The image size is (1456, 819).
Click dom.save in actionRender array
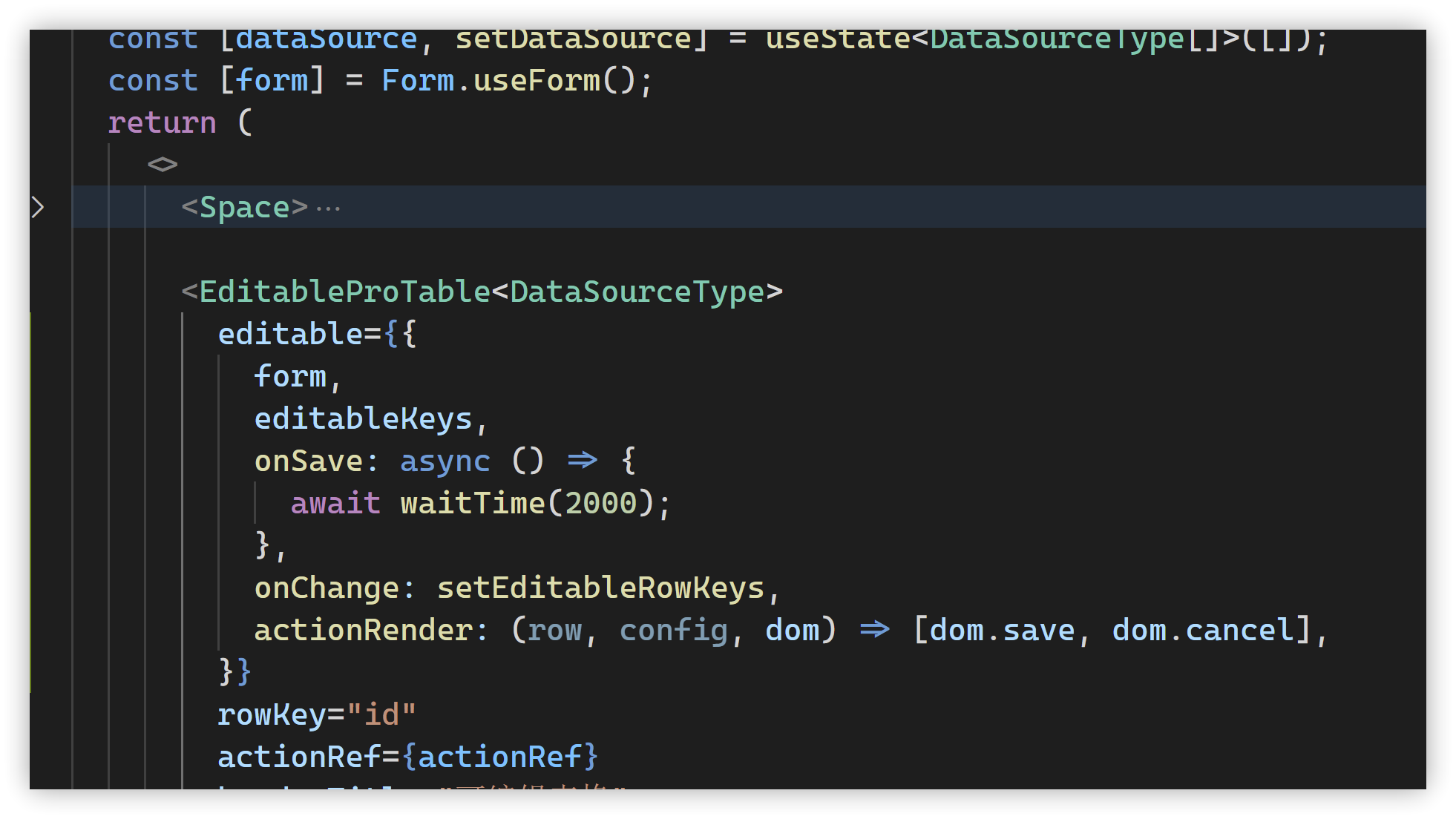click(x=1002, y=630)
